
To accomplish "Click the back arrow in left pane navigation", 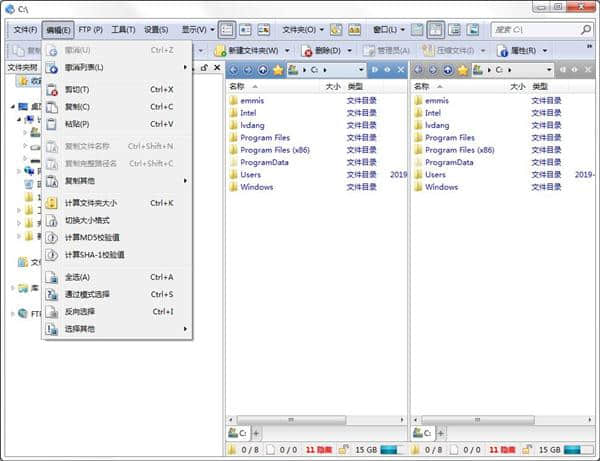I will [233, 70].
